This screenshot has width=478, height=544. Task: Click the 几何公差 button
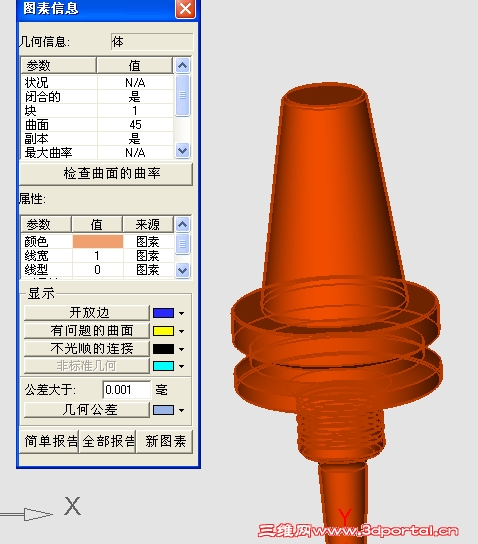[87, 410]
